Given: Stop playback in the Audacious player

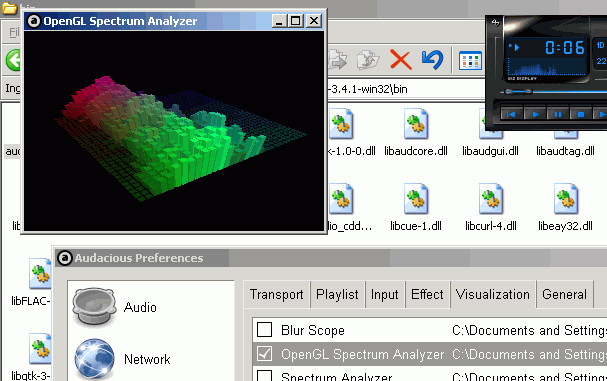Looking at the screenshot, I should [581, 114].
